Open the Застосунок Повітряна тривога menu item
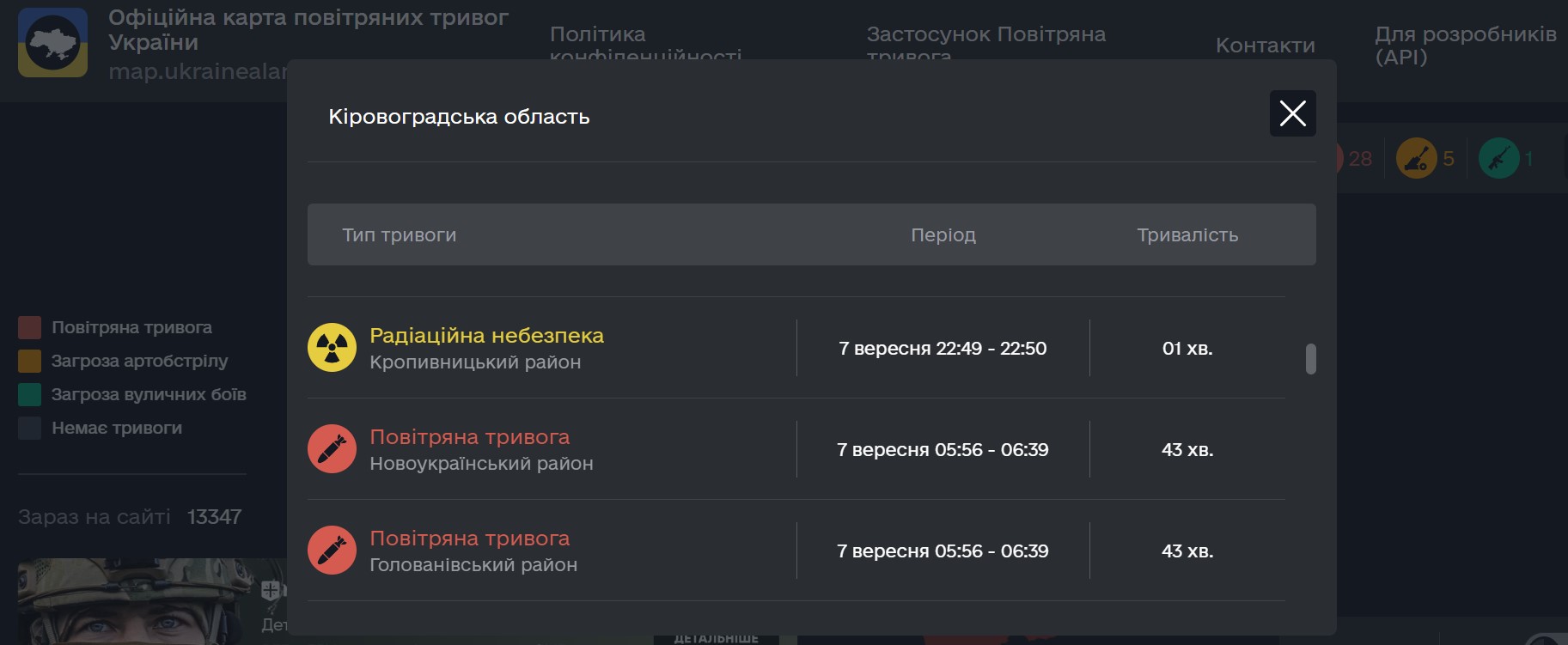Viewport: 1568px width, 645px height. (985, 34)
